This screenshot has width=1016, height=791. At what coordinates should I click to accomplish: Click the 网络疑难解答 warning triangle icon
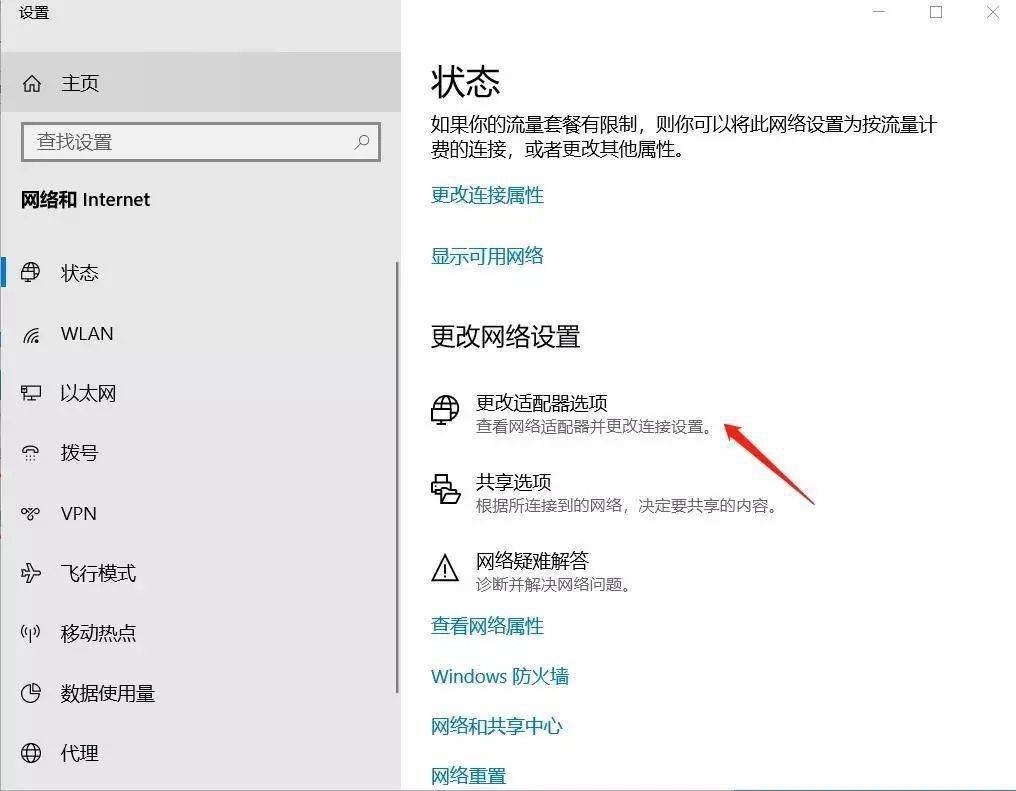click(x=445, y=568)
